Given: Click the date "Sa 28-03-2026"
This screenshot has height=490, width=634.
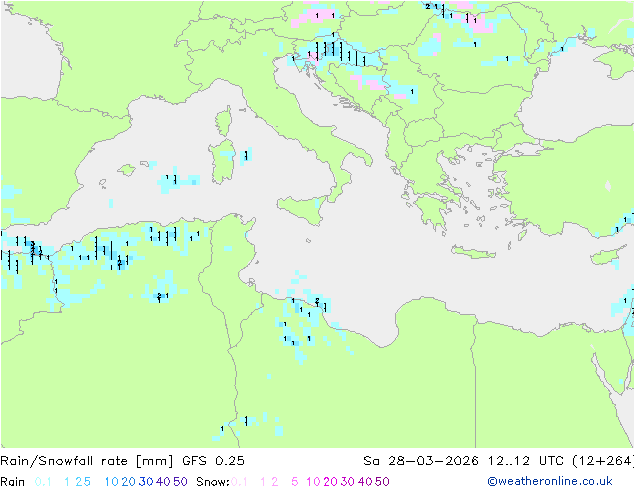Looking at the screenshot, I should coord(421,461).
